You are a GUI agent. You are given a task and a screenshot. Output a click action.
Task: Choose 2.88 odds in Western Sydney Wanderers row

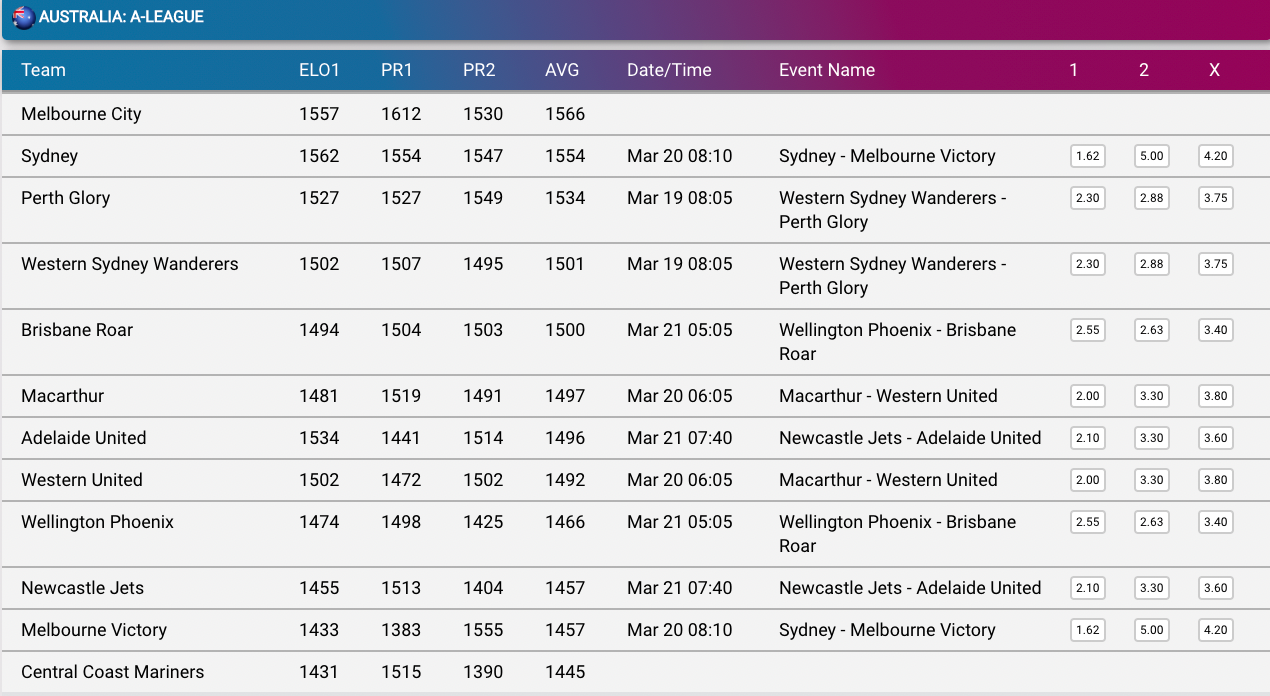click(1151, 264)
